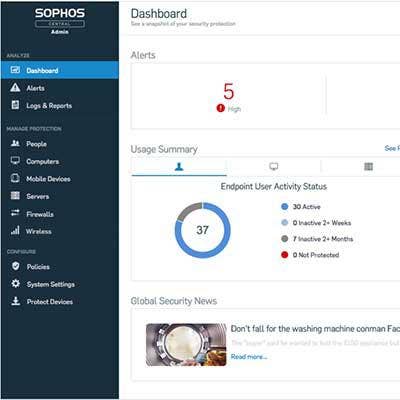Screen dimensions: 400x400
Task: Select the Servers rack icon
Action: [15, 196]
